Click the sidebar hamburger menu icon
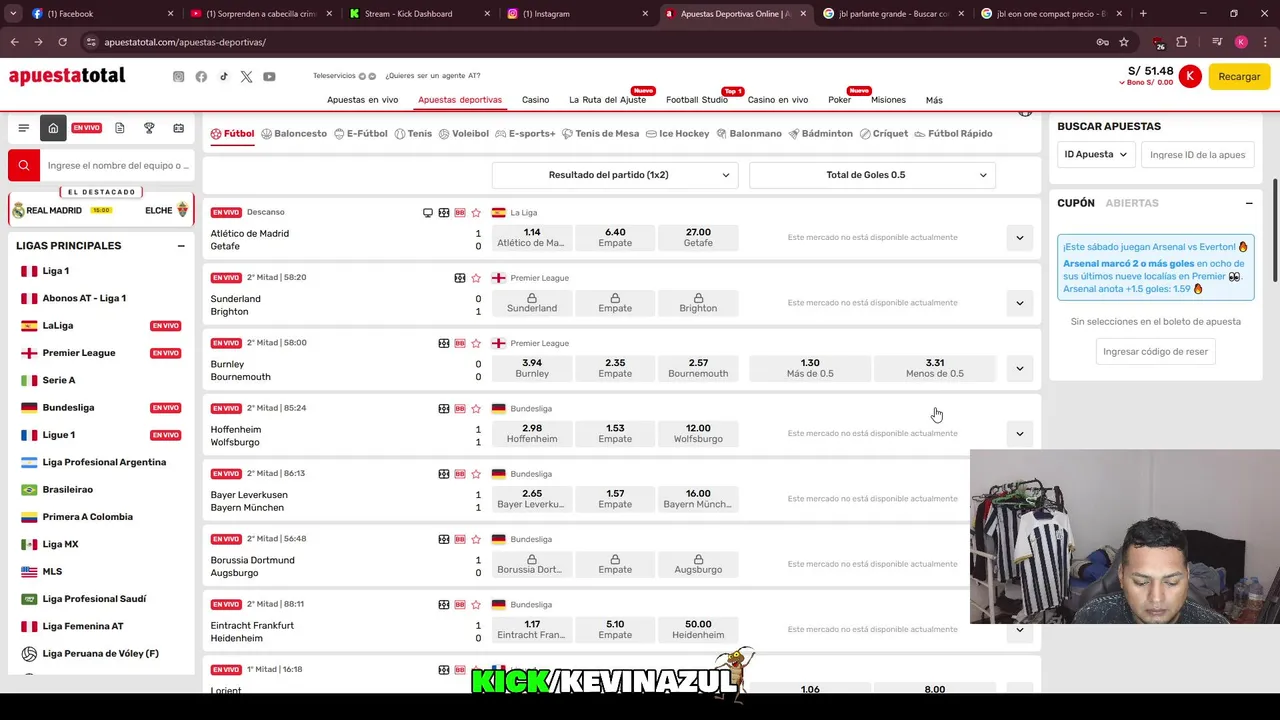Image resolution: width=1280 pixels, height=720 pixels. click(x=24, y=128)
